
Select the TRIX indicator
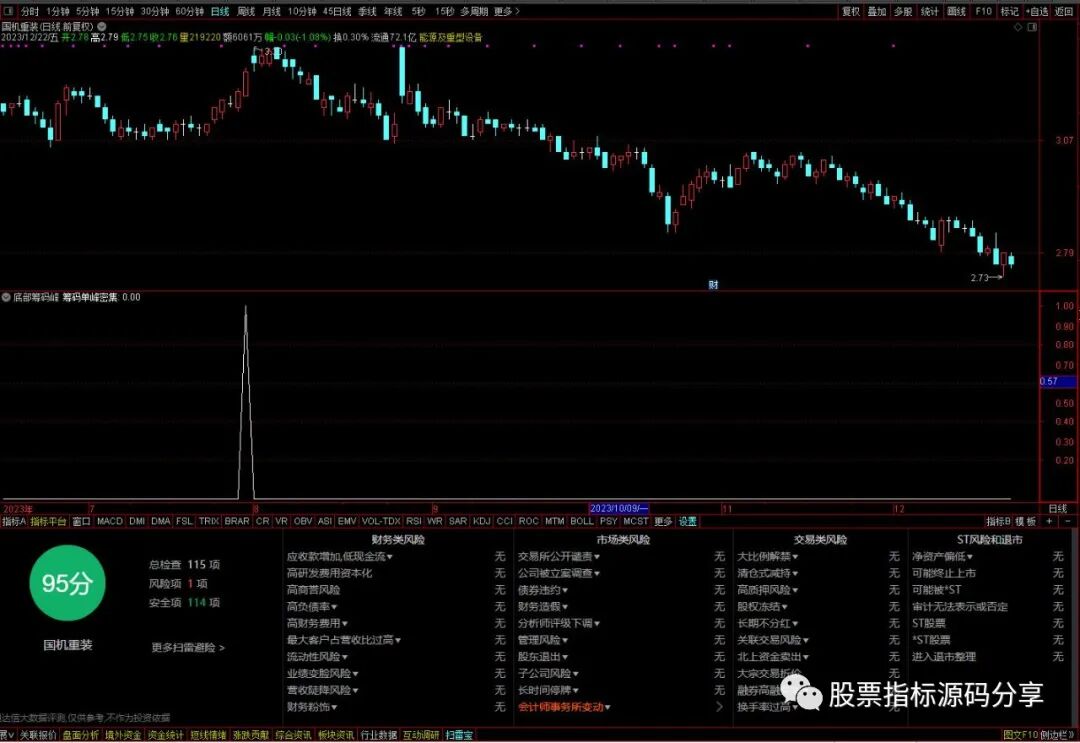pyautogui.click(x=209, y=522)
